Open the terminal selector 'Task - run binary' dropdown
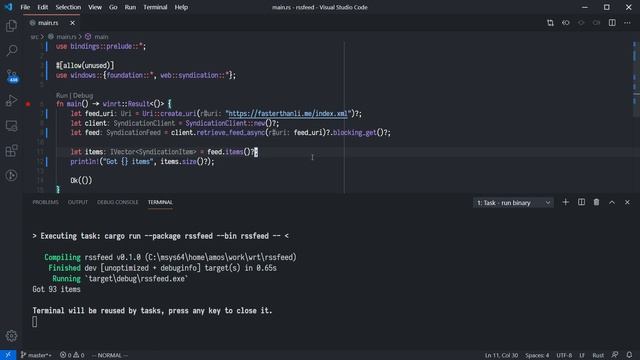This screenshot has width=640, height=360. pyautogui.click(x=513, y=202)
